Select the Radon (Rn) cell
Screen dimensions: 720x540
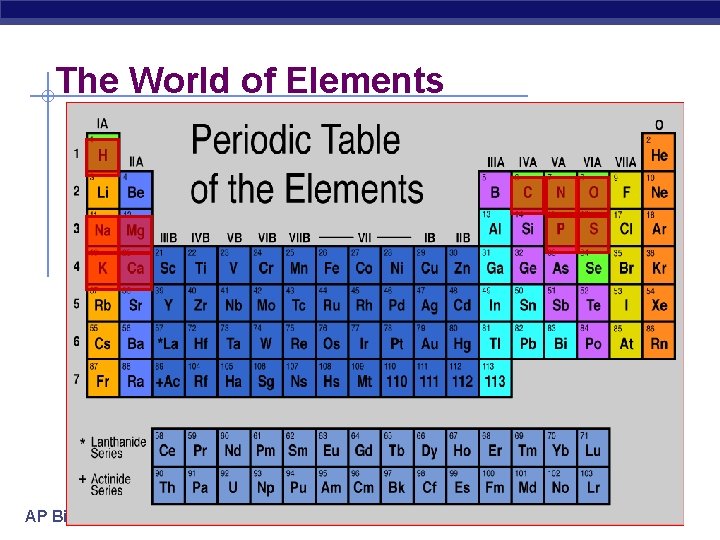point(658,341)
